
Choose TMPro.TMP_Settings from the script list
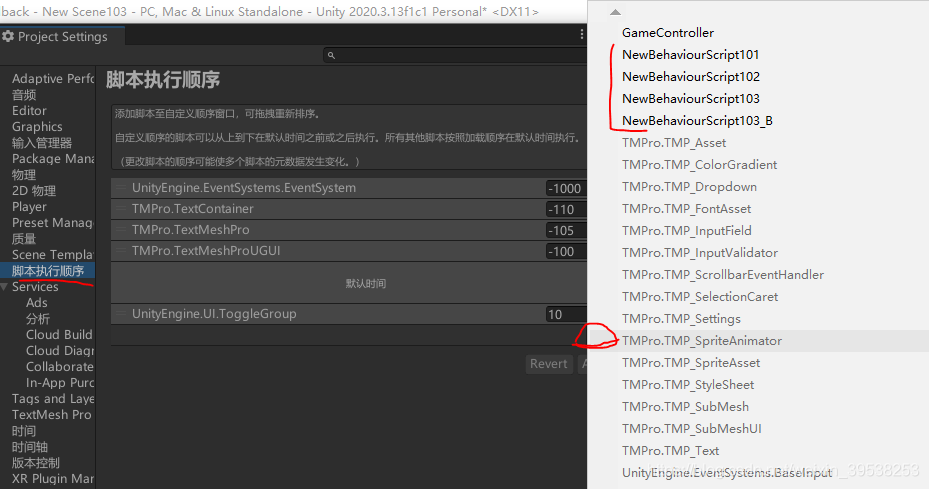(x=681, y=319)
